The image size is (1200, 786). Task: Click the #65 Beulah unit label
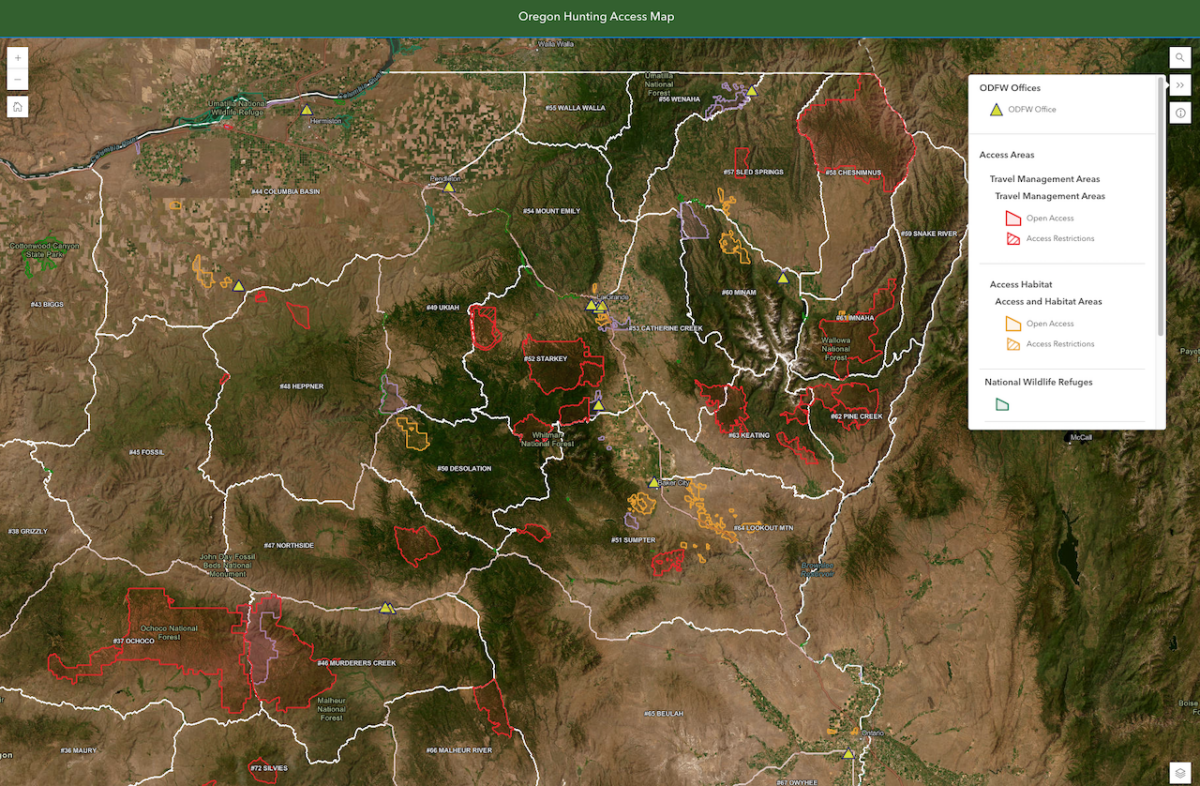pyautogui.click(x=663, y=714)
